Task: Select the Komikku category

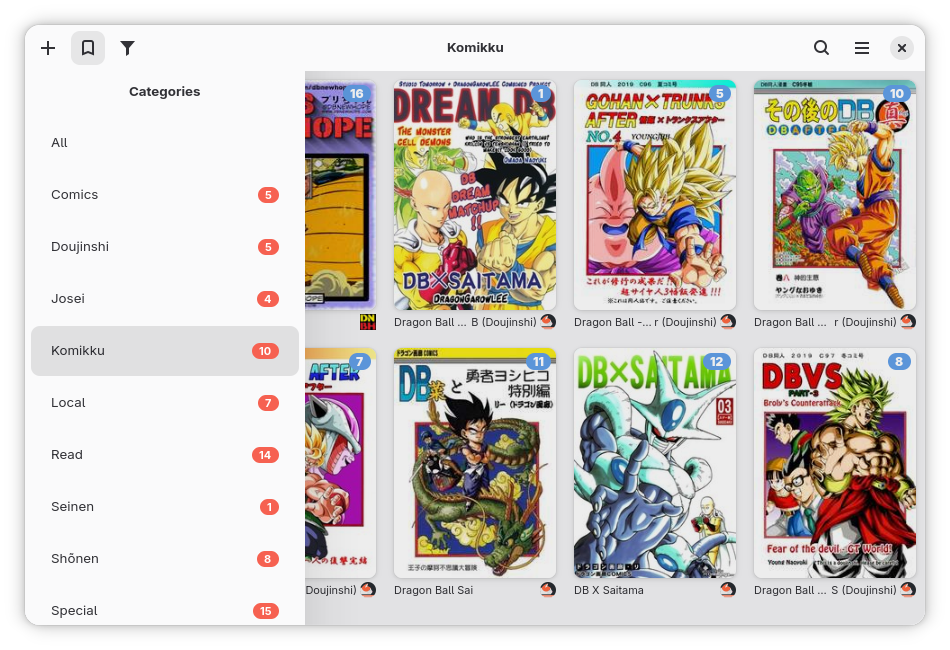Action: [165, 351]
